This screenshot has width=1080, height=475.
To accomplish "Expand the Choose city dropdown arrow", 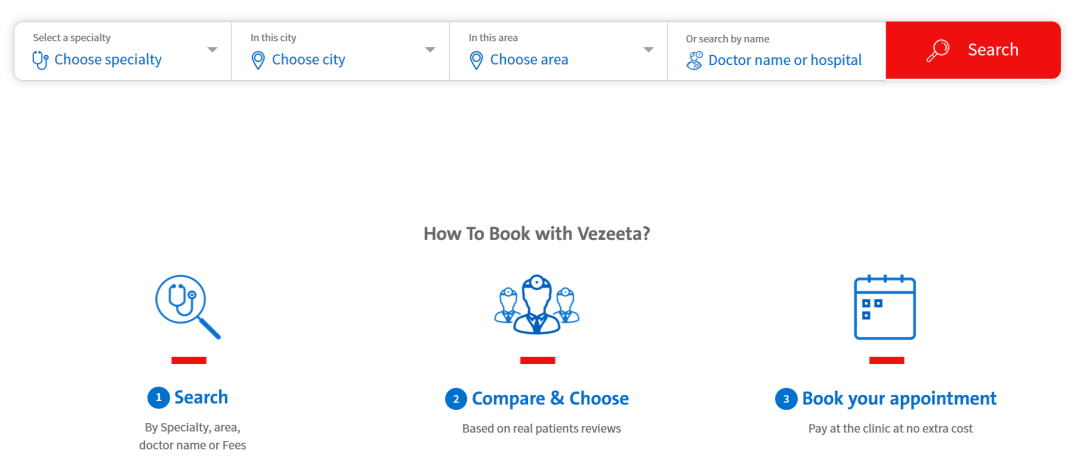I will (x=430, y=50).
